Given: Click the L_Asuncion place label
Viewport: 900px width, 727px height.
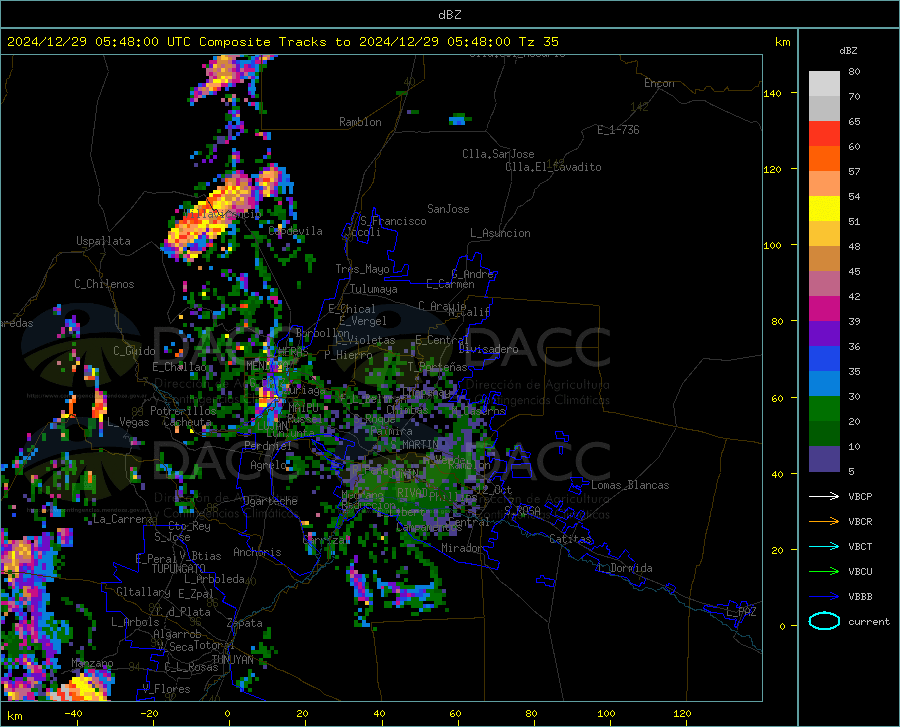Looking at the screenshot, I should coord(500,233).
